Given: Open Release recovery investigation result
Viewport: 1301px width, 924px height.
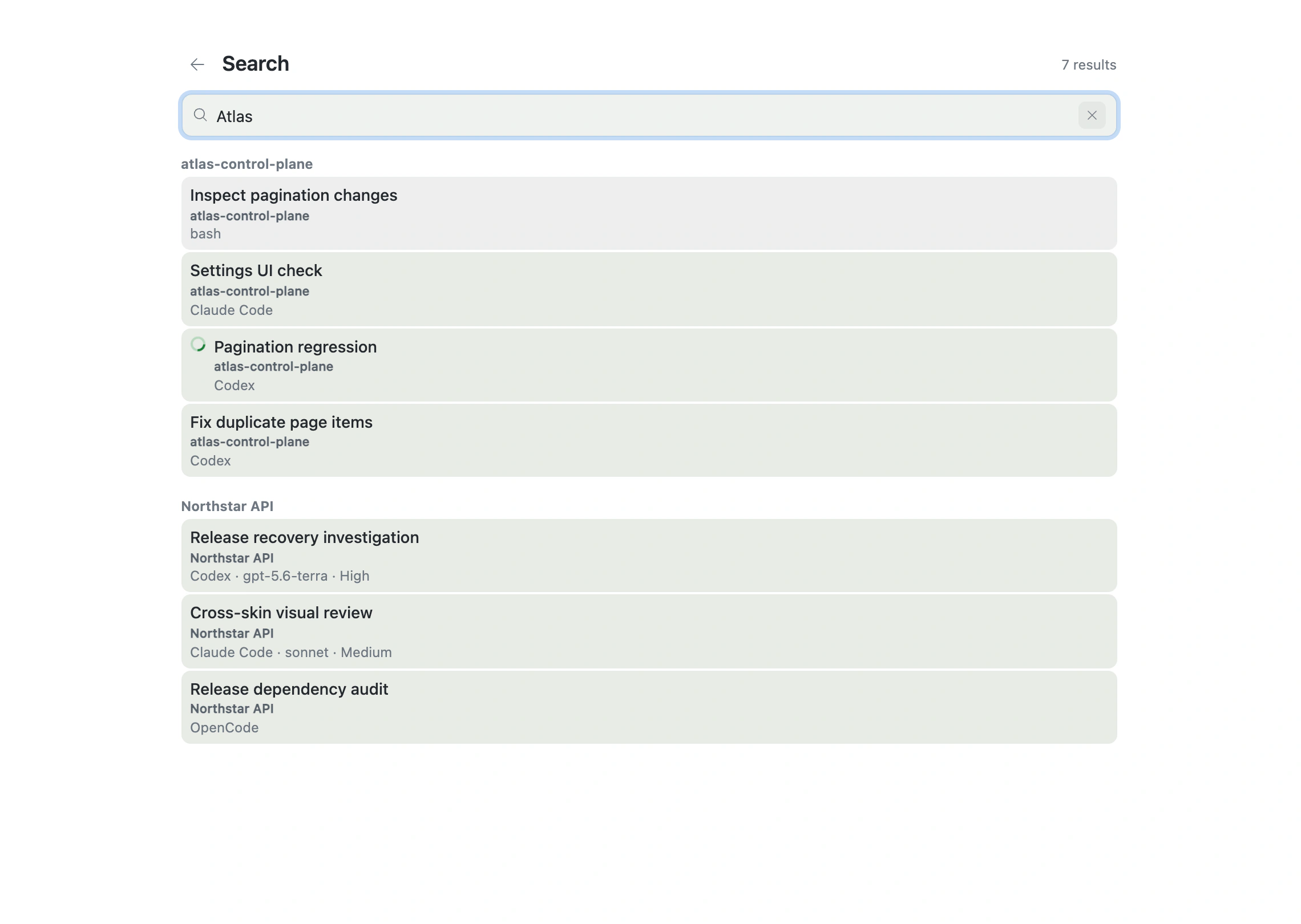Looking at the screenshot, I should [x=649, y=556].
